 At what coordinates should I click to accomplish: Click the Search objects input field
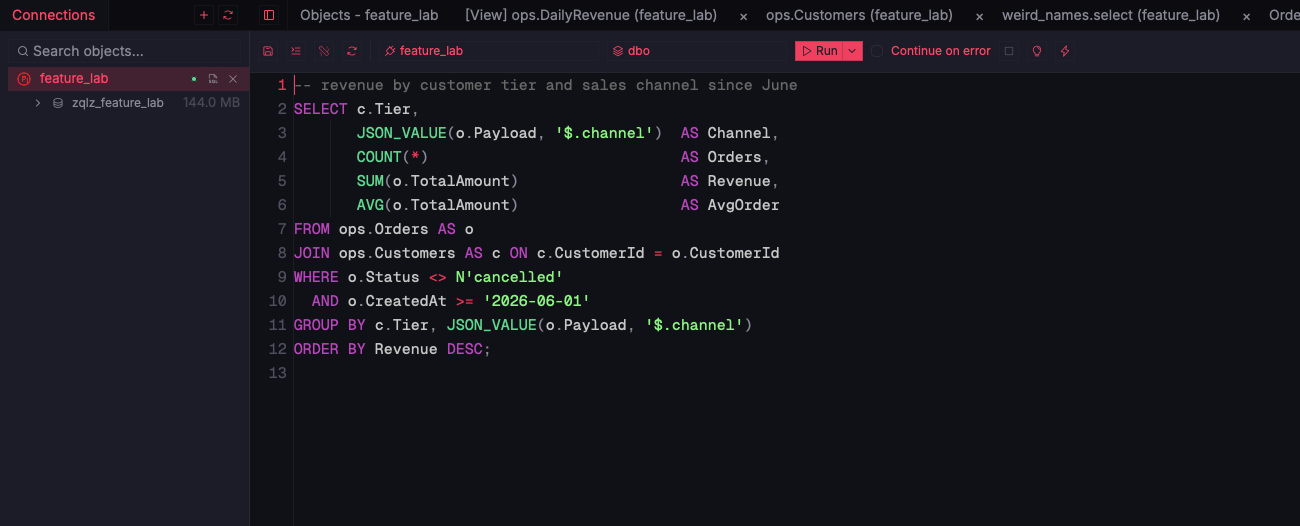coord(124,51)
